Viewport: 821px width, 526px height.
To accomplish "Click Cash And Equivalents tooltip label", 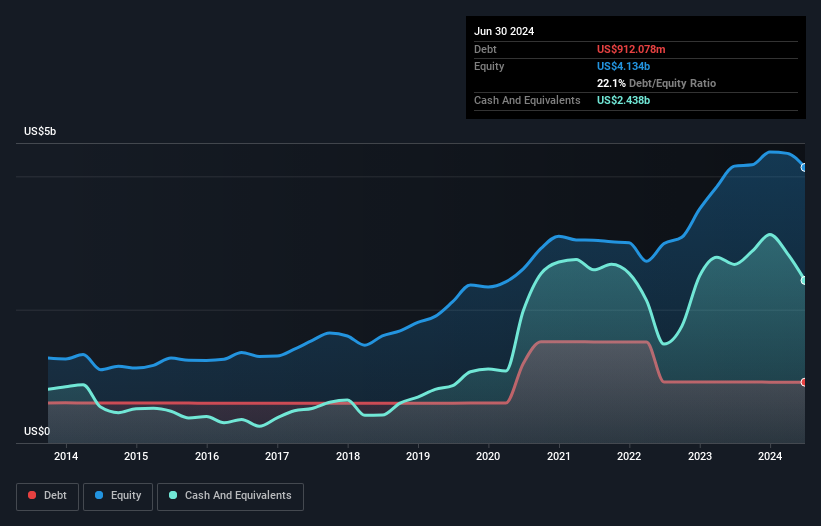I will click(527, 100).
